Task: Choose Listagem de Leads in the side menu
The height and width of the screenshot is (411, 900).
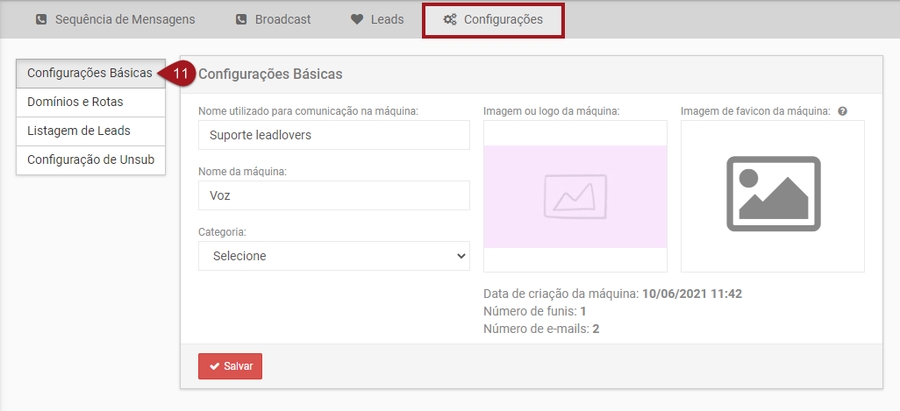Action: 78,131
